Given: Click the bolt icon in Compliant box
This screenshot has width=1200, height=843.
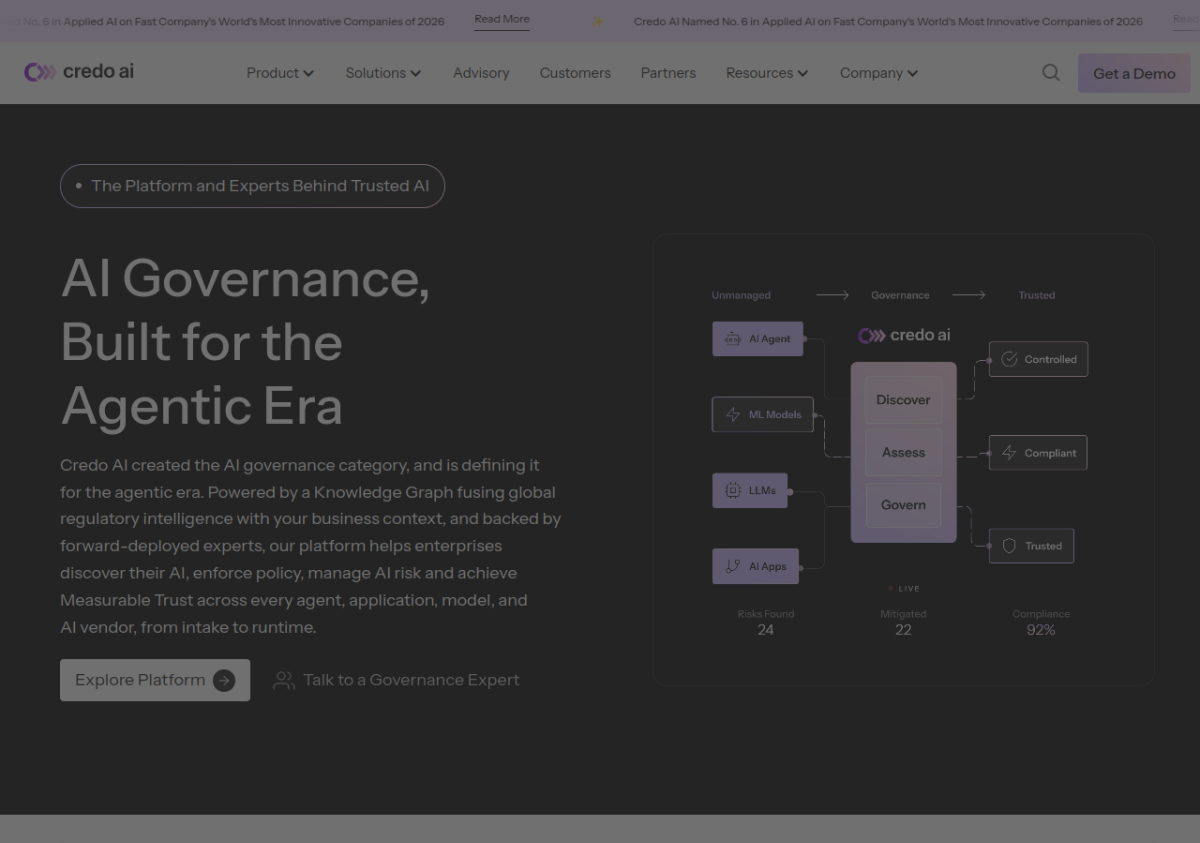Looking at the screenshot, I should click(1009, 453).
